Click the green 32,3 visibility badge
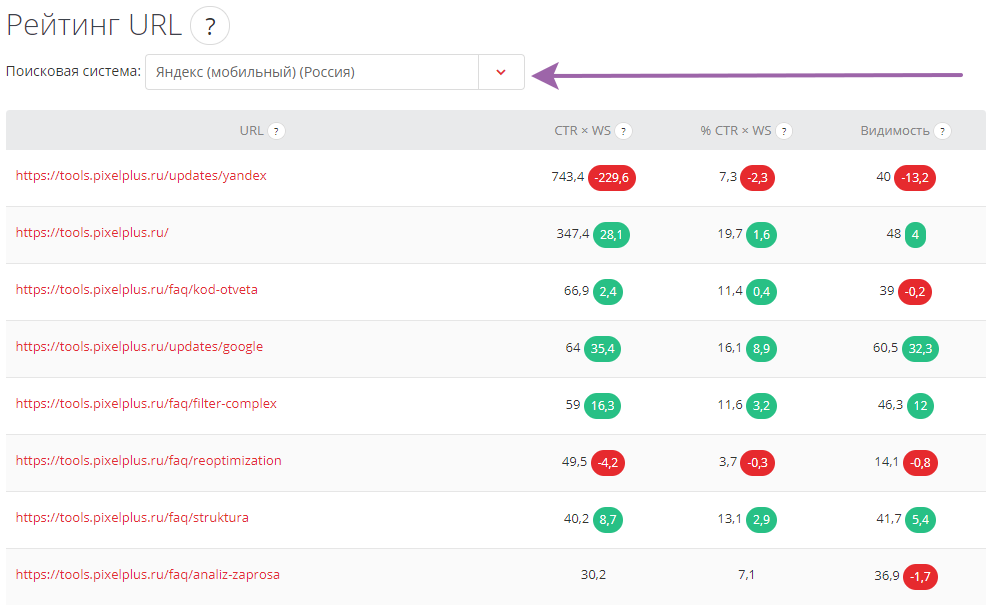Viewport: 1006px width, 605px height. click(921, 348)
